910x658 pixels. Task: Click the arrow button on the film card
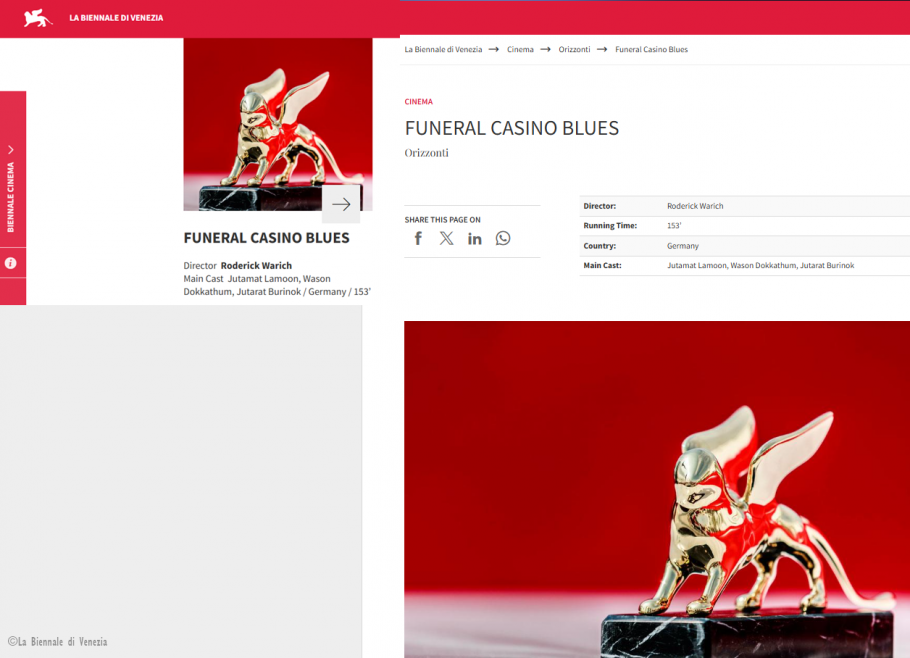tap(341, 204)
